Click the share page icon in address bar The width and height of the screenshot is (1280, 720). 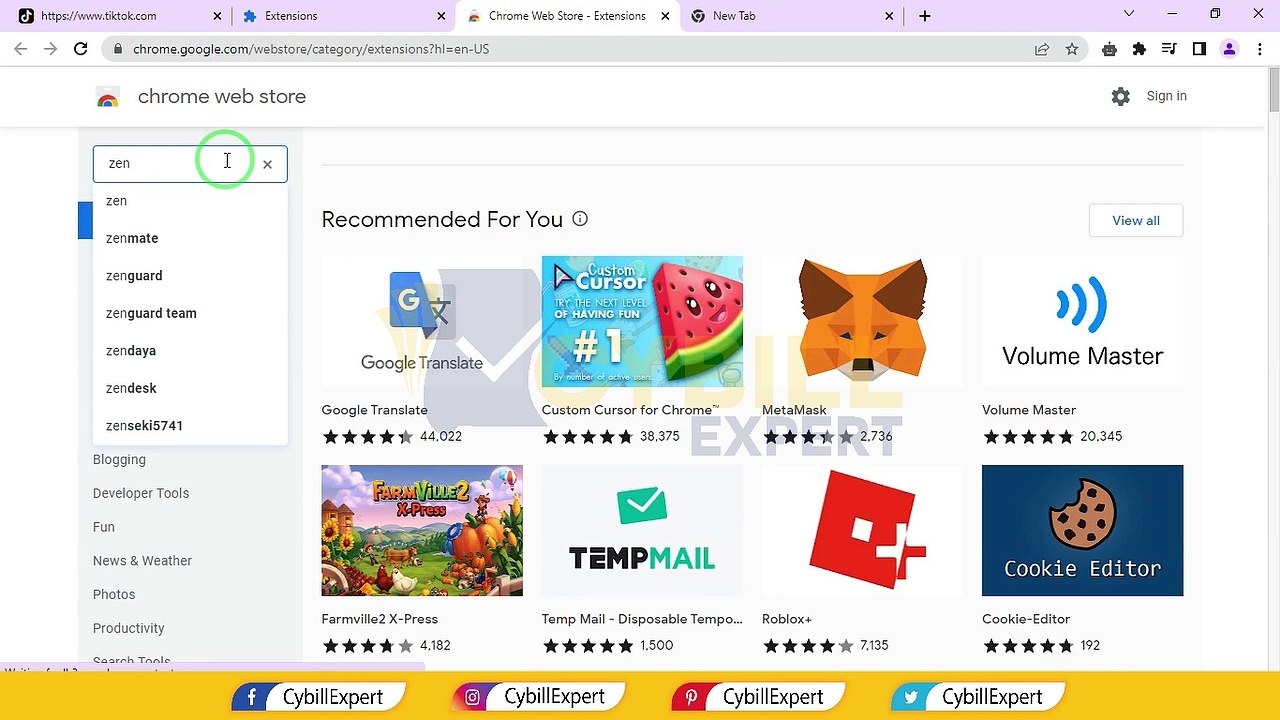click(x=1042, y=49)
